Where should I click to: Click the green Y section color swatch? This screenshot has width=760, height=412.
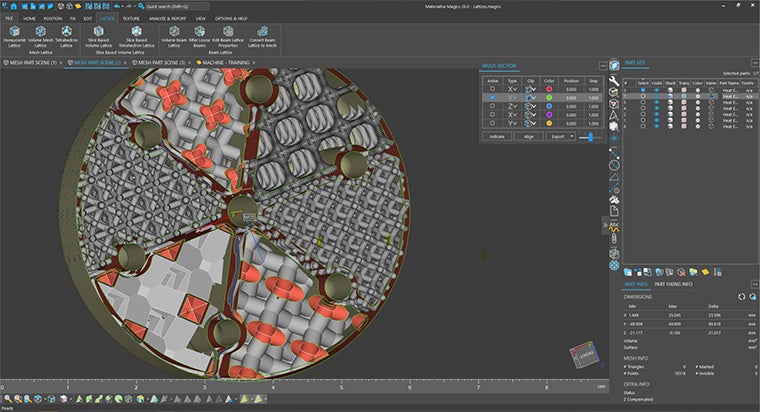549,99
